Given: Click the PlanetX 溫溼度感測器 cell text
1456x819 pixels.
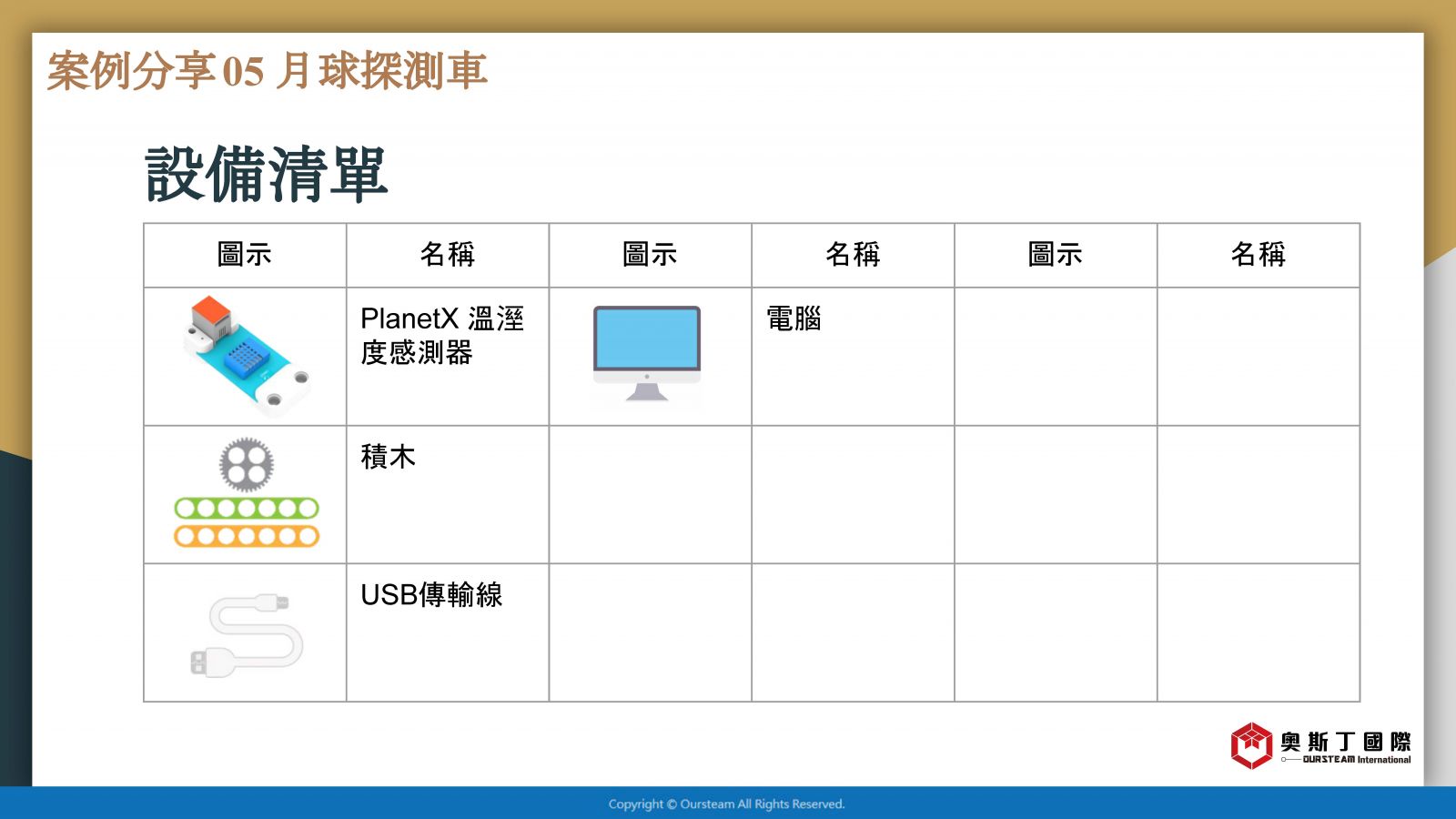Looking at the screenshot, I should (x=442, y=335).
